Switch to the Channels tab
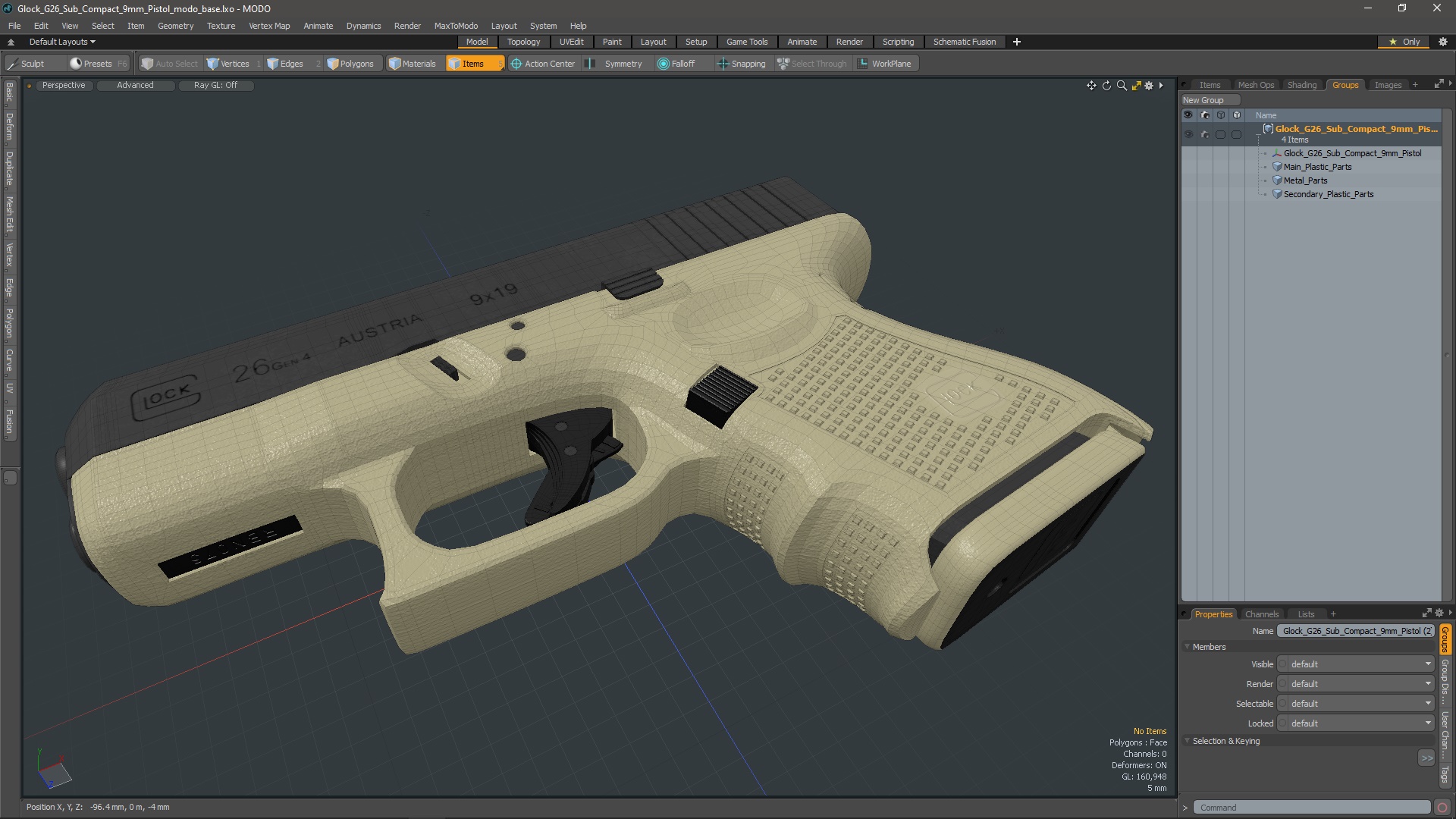 (1261, 614)
